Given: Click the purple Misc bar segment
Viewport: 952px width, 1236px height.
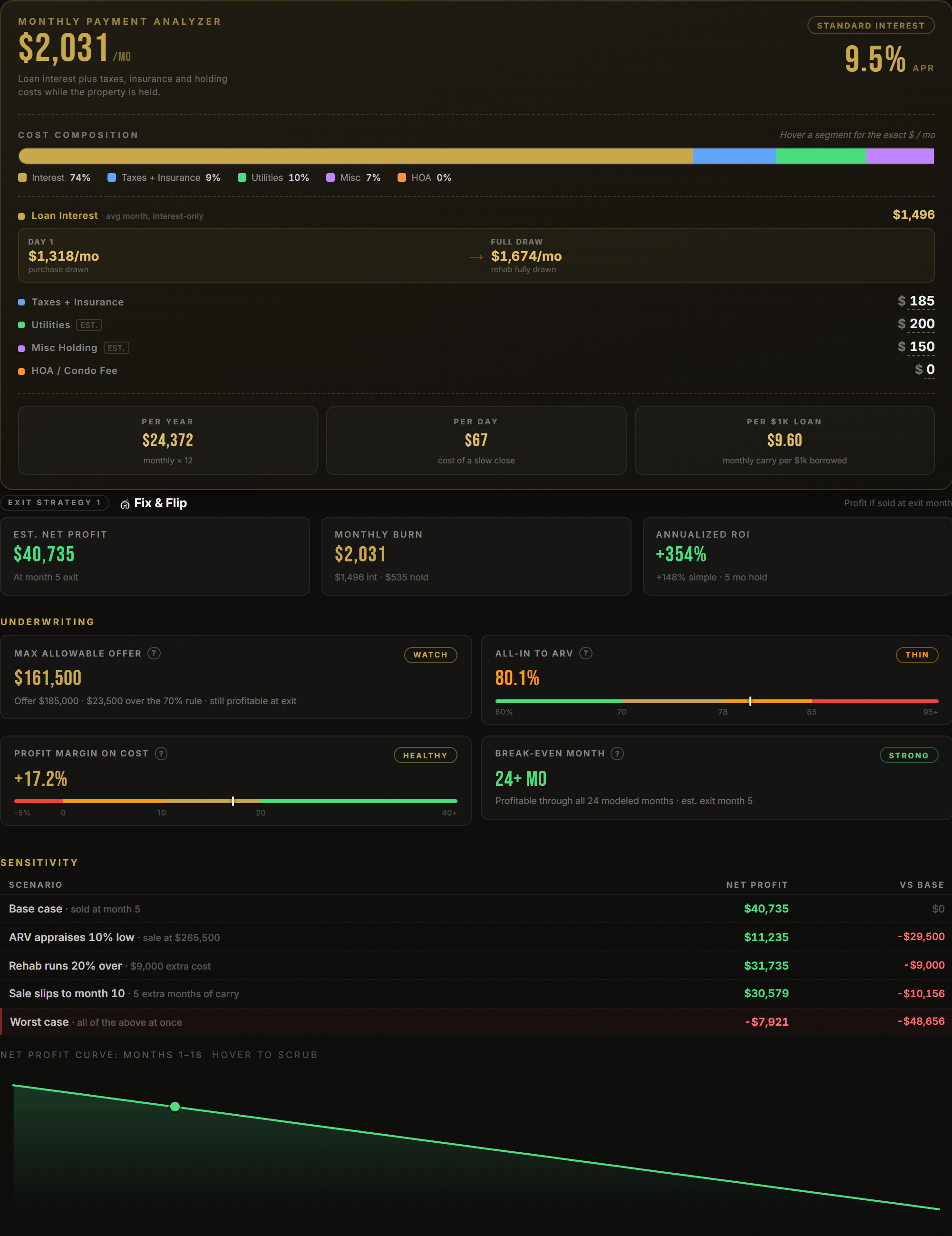Looking at the screenshot, I should coord(900,156).
